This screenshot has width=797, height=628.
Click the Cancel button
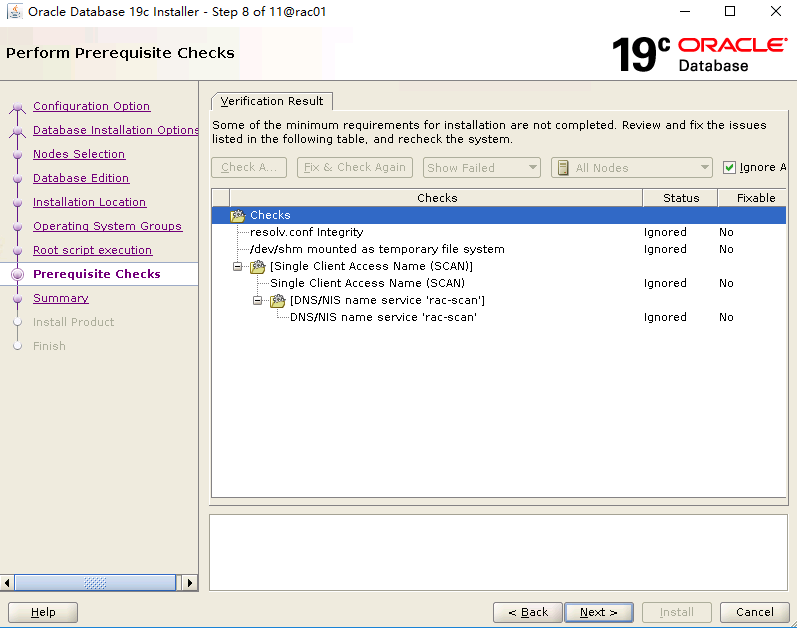pyautogui.click(x=754, y=612)
